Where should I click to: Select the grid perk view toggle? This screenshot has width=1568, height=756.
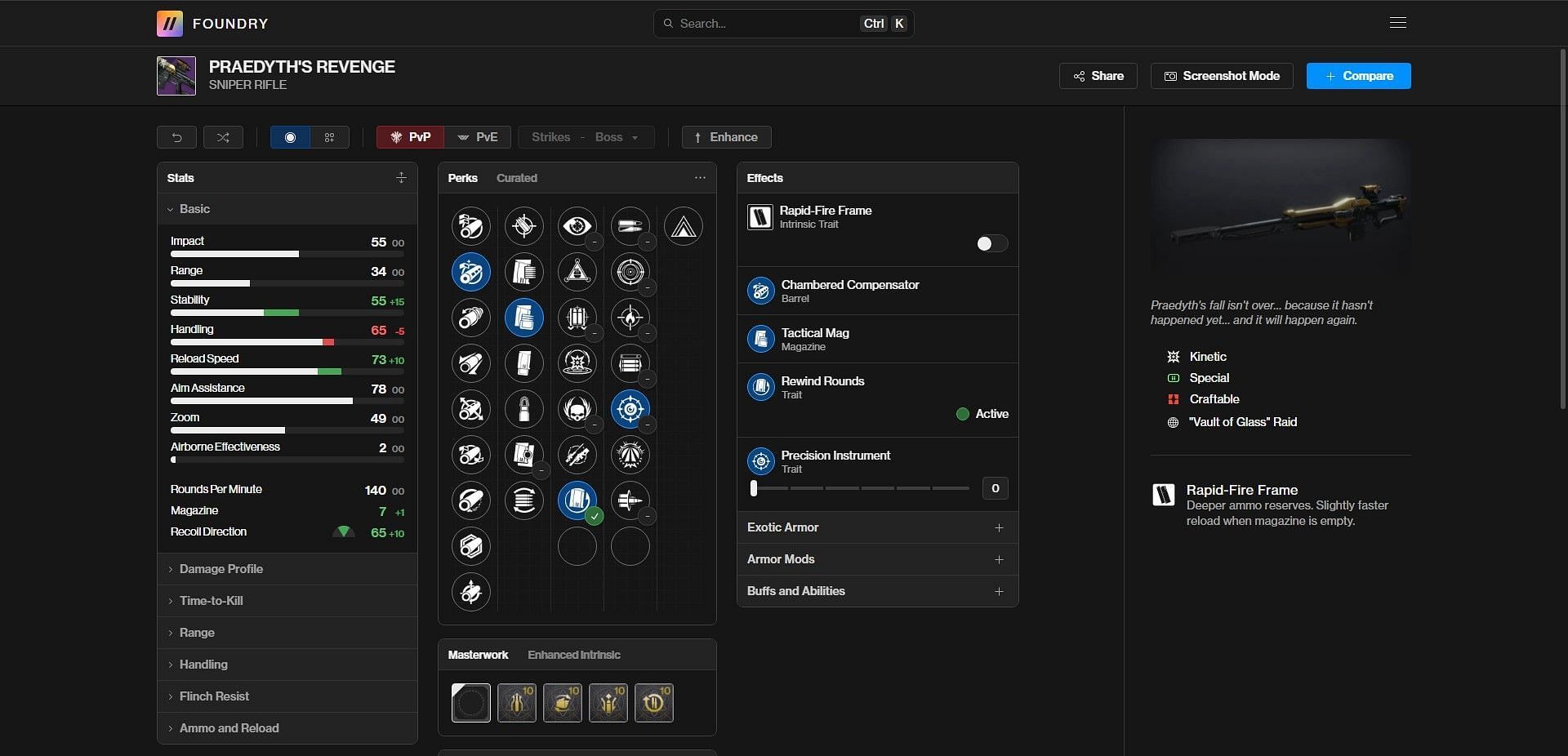330,137
